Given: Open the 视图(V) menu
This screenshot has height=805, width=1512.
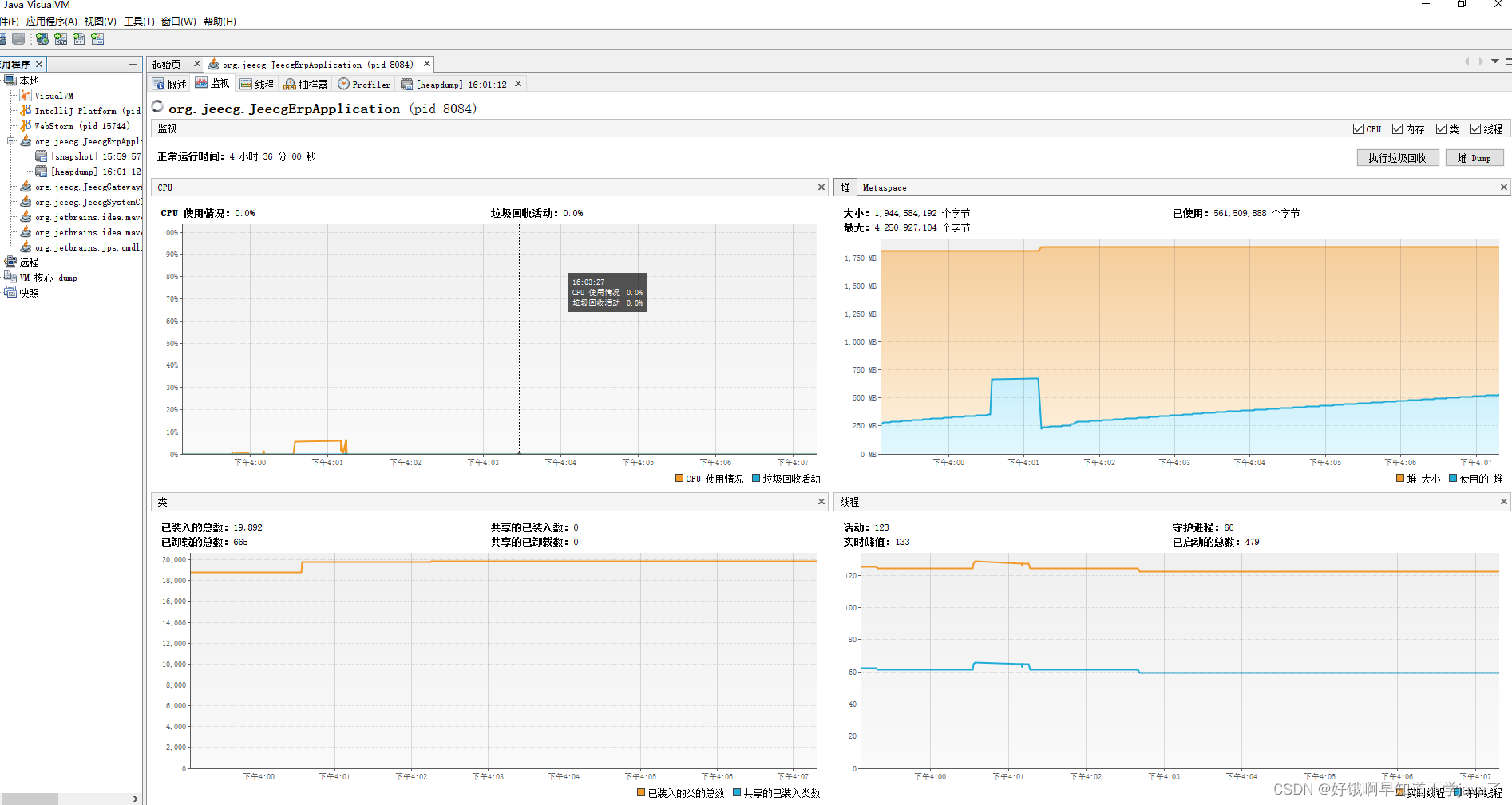Looking at the screenshot, I should pos(101,22).
